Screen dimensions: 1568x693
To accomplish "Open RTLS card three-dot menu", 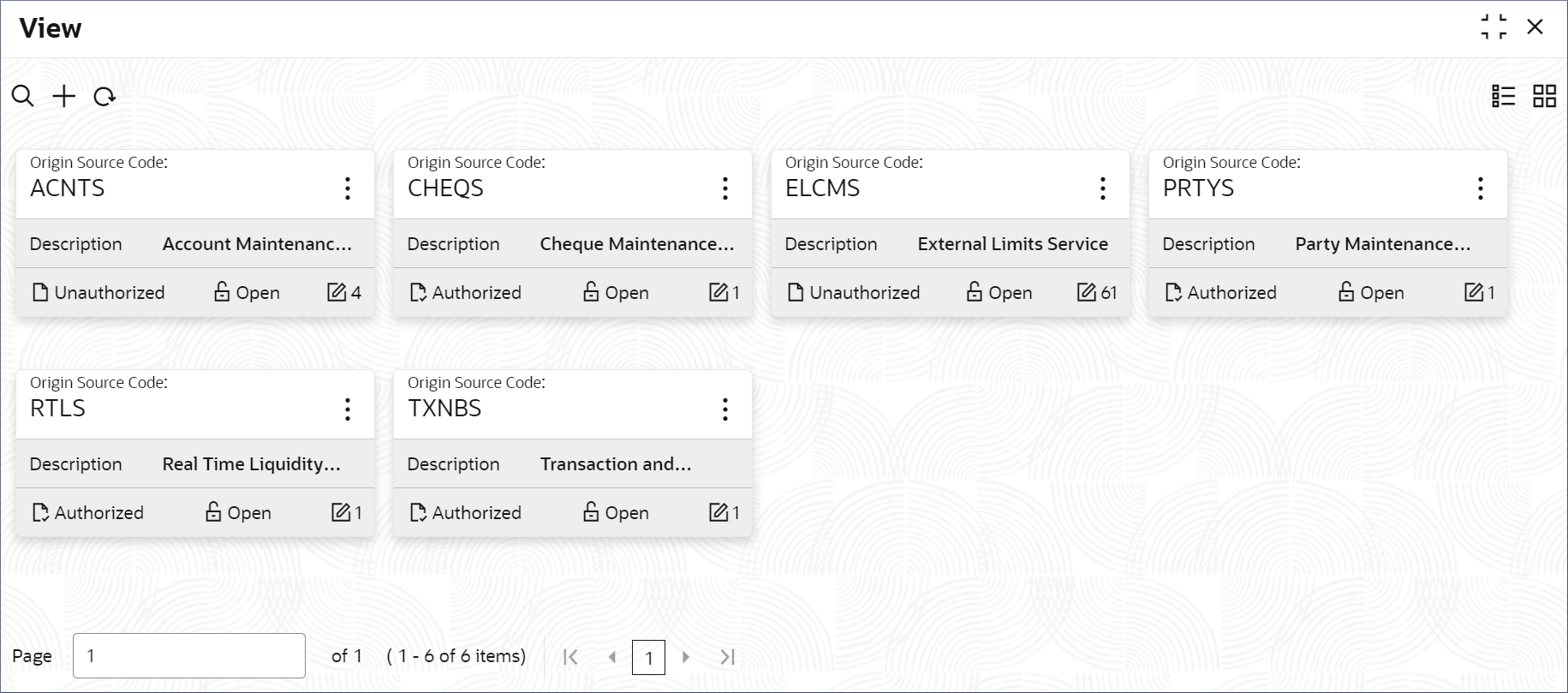I will pos(348,409).
